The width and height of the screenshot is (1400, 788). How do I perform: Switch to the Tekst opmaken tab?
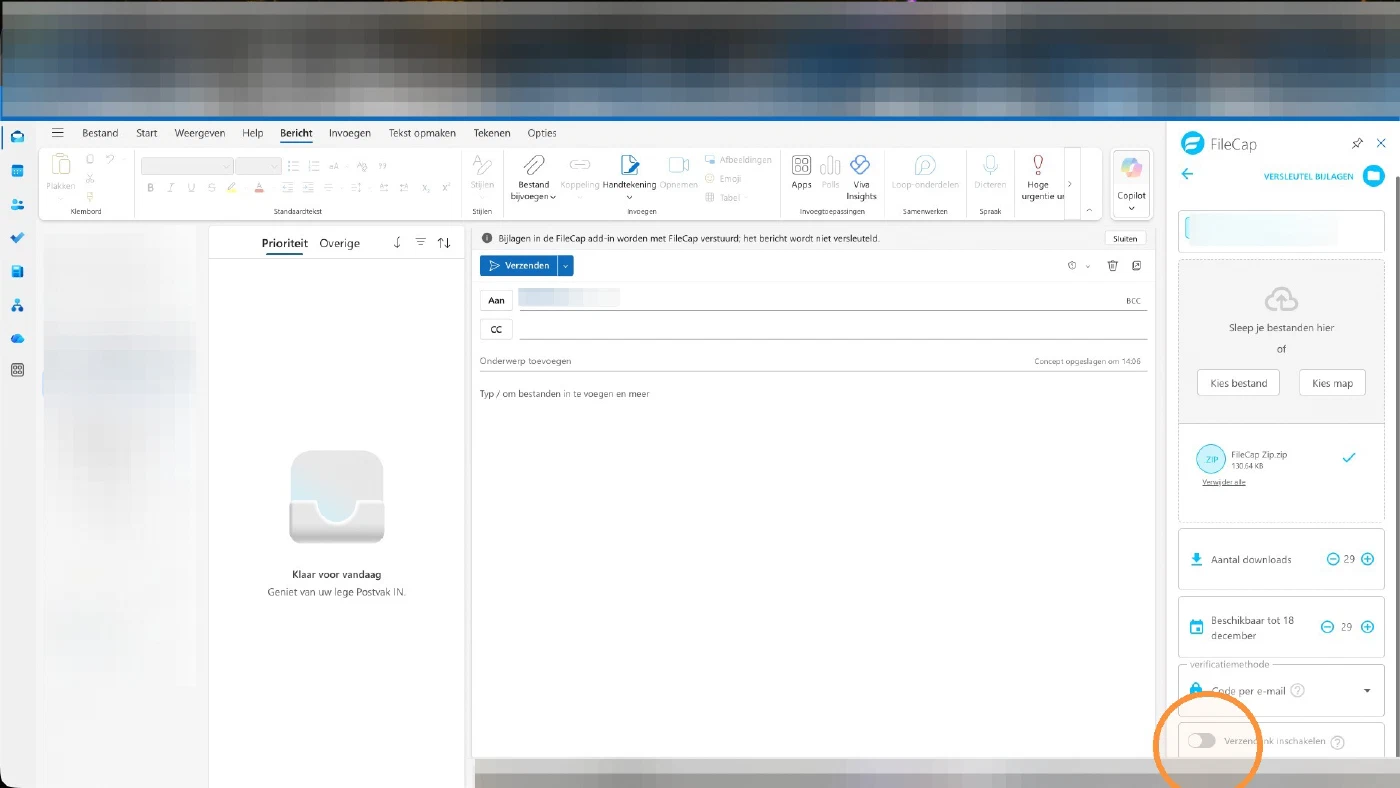point(422,133)
